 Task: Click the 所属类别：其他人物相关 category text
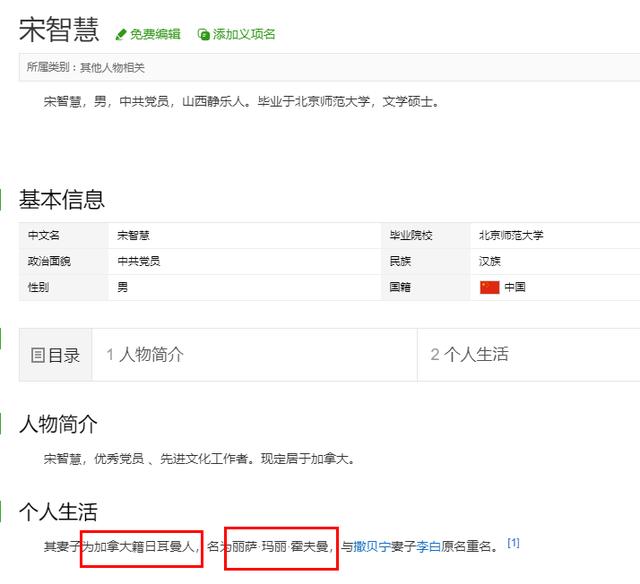pyautogui.click(x=86, y=67)
